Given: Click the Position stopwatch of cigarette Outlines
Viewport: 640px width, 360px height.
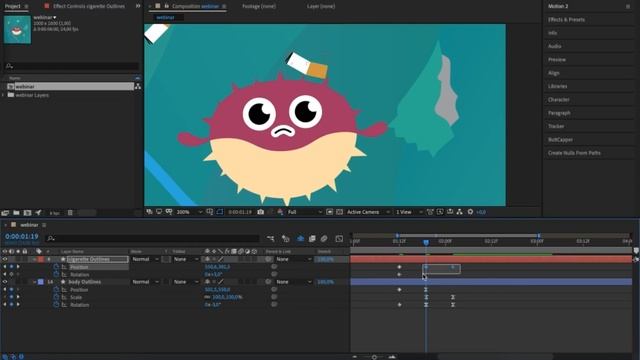Looking at the screenshot, I should (56, 267).
